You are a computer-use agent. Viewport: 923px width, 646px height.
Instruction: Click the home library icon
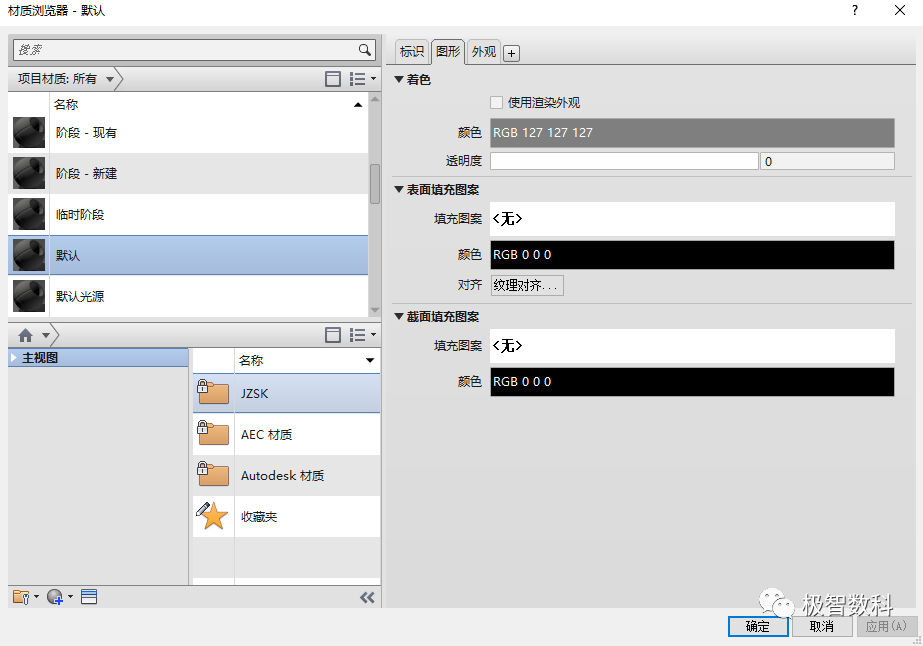tap(25, 336)
